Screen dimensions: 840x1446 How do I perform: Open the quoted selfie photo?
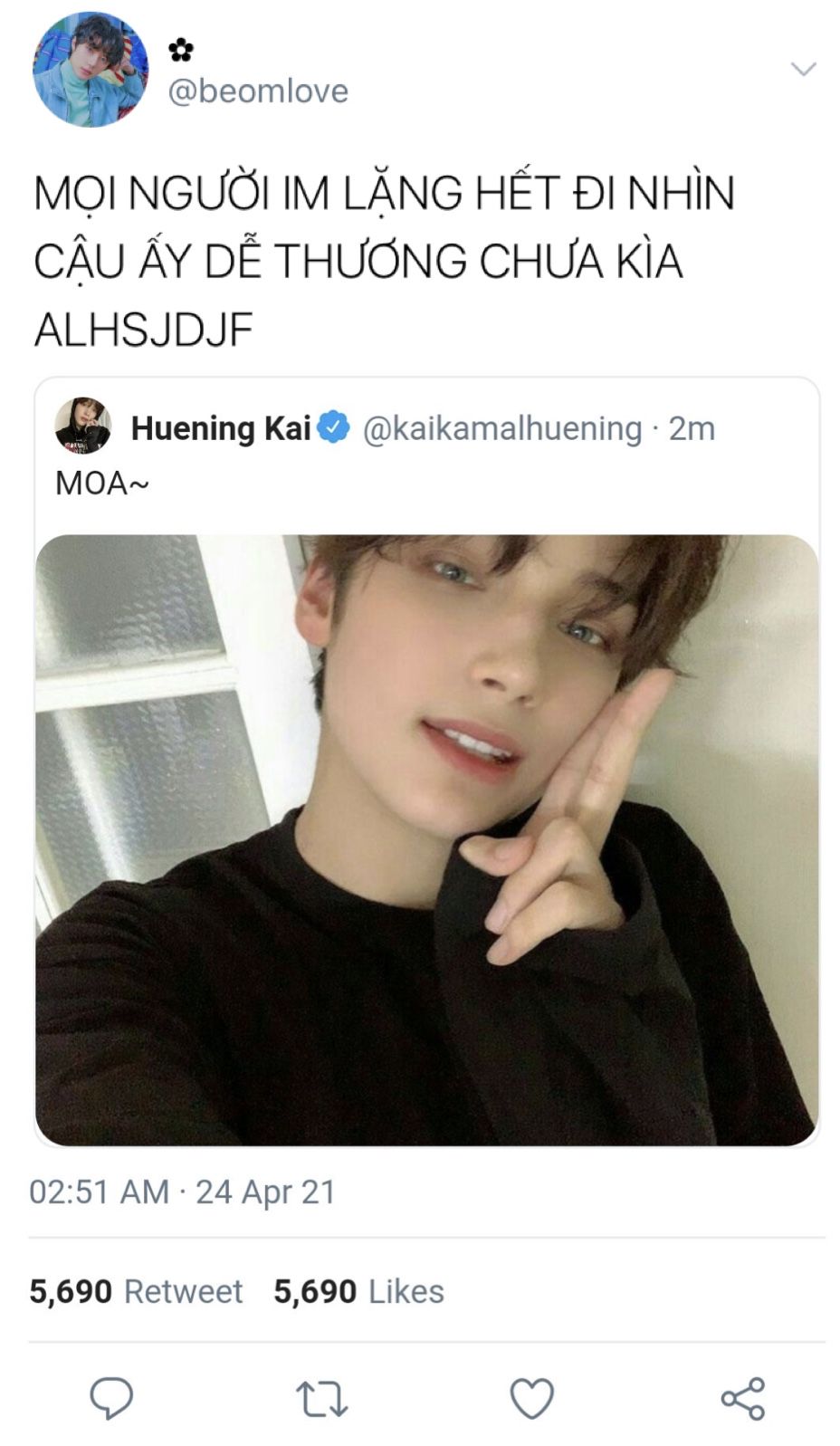coord(427,840)
